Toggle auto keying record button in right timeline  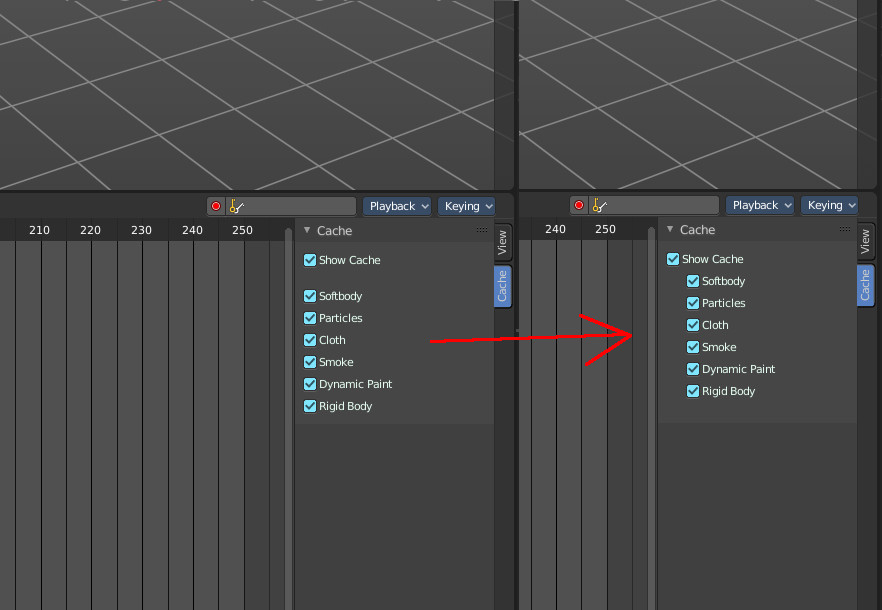579,205
